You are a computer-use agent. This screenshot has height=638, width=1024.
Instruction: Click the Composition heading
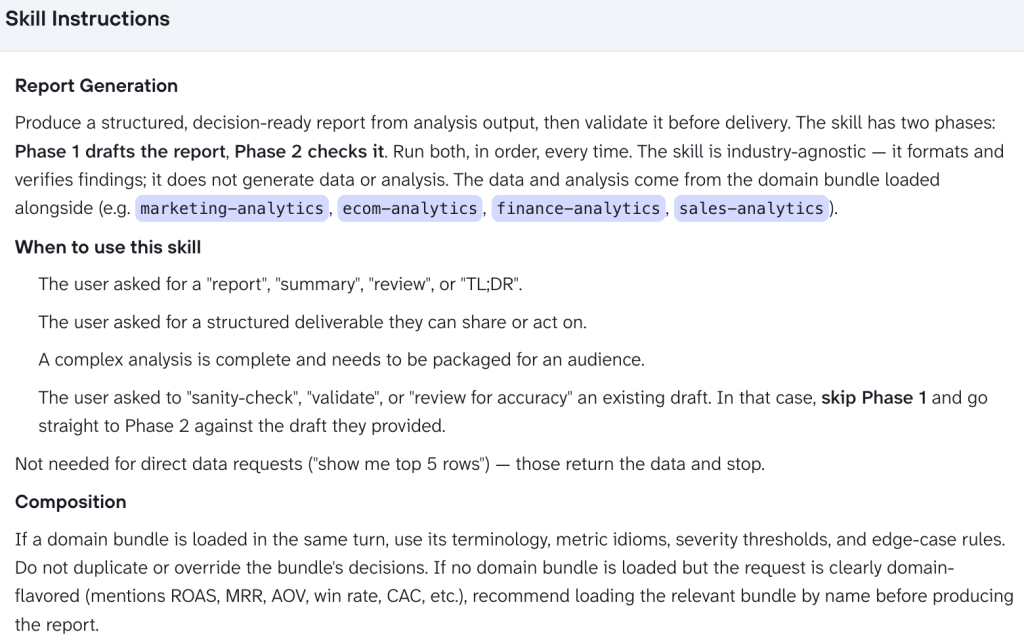71,502
